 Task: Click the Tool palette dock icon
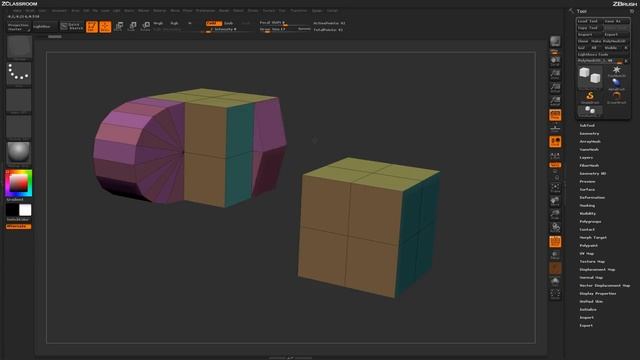tap(632, 11)
